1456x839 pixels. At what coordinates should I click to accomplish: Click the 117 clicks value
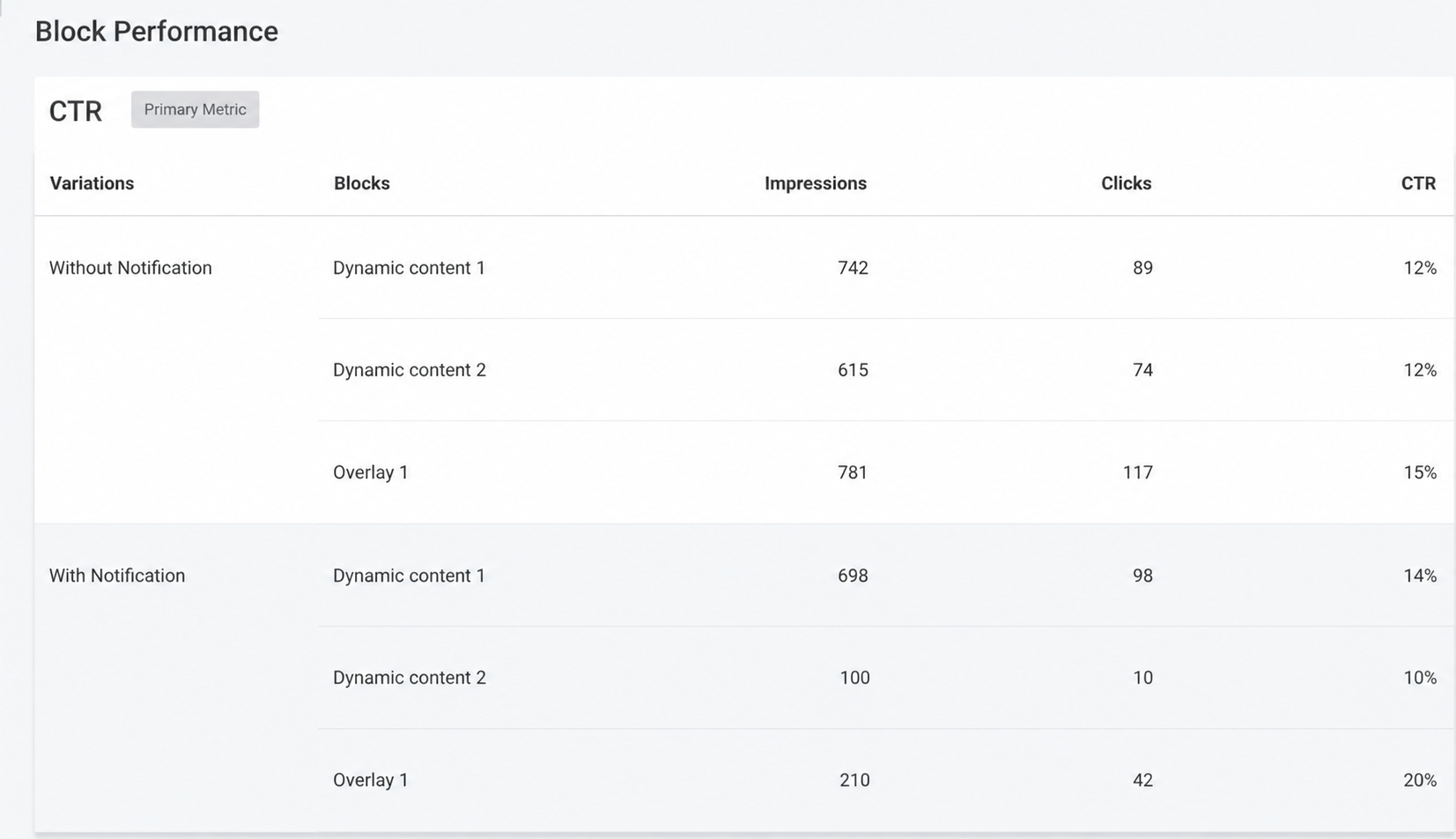[1137, 472]
